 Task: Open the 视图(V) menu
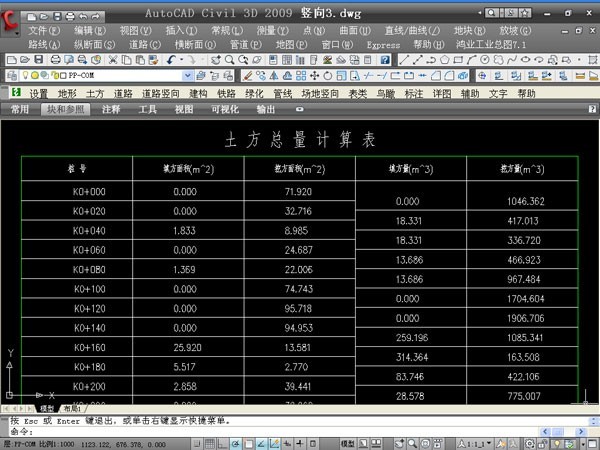pos(135,31)
